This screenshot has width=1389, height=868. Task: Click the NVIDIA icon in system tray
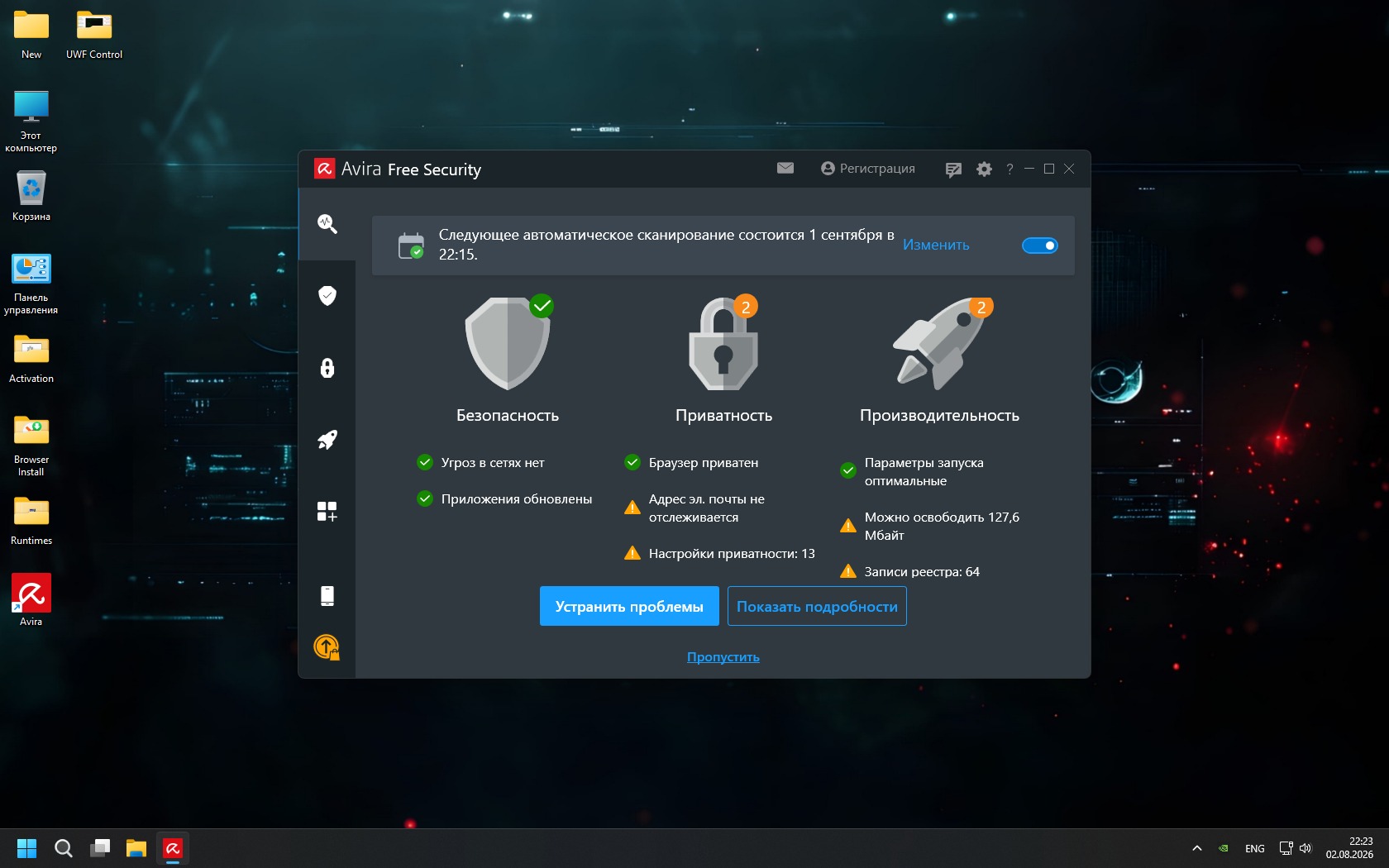click(1224, 848)
